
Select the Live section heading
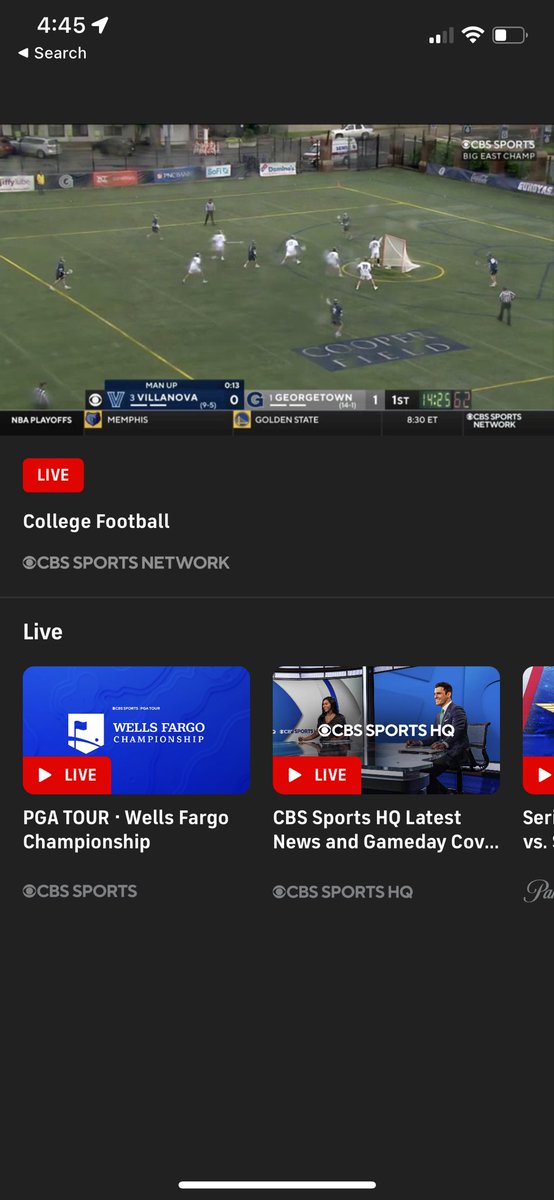[x=43, y=632]
